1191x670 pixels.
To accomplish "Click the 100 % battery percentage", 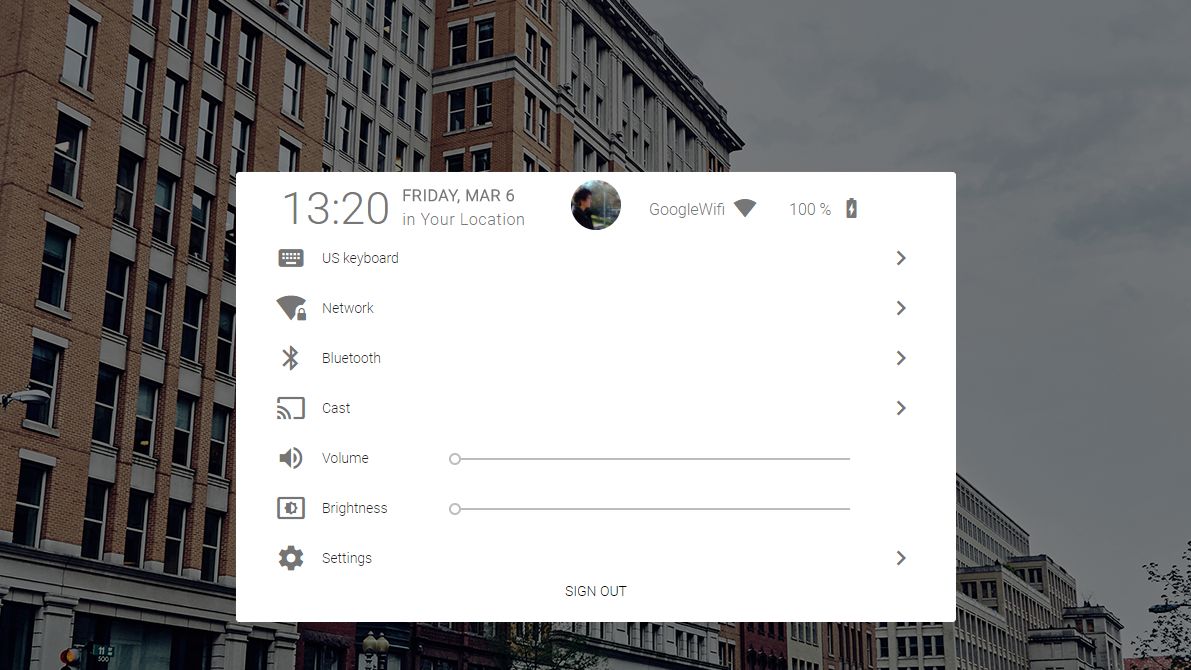I will (x=810, y=210).
